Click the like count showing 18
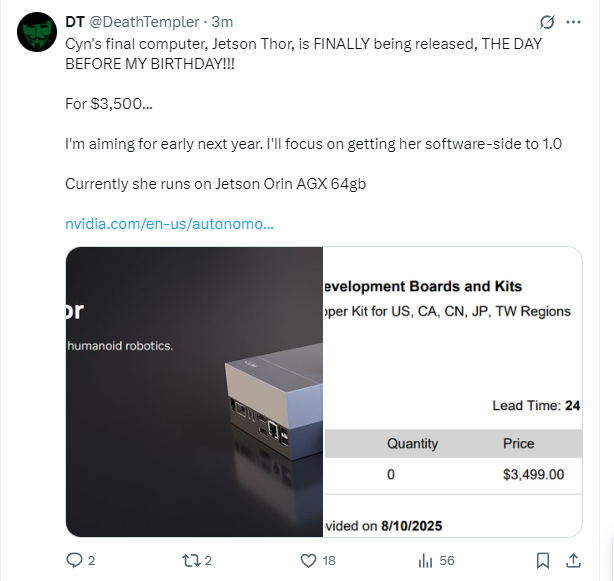 click(x=329, y=561)
